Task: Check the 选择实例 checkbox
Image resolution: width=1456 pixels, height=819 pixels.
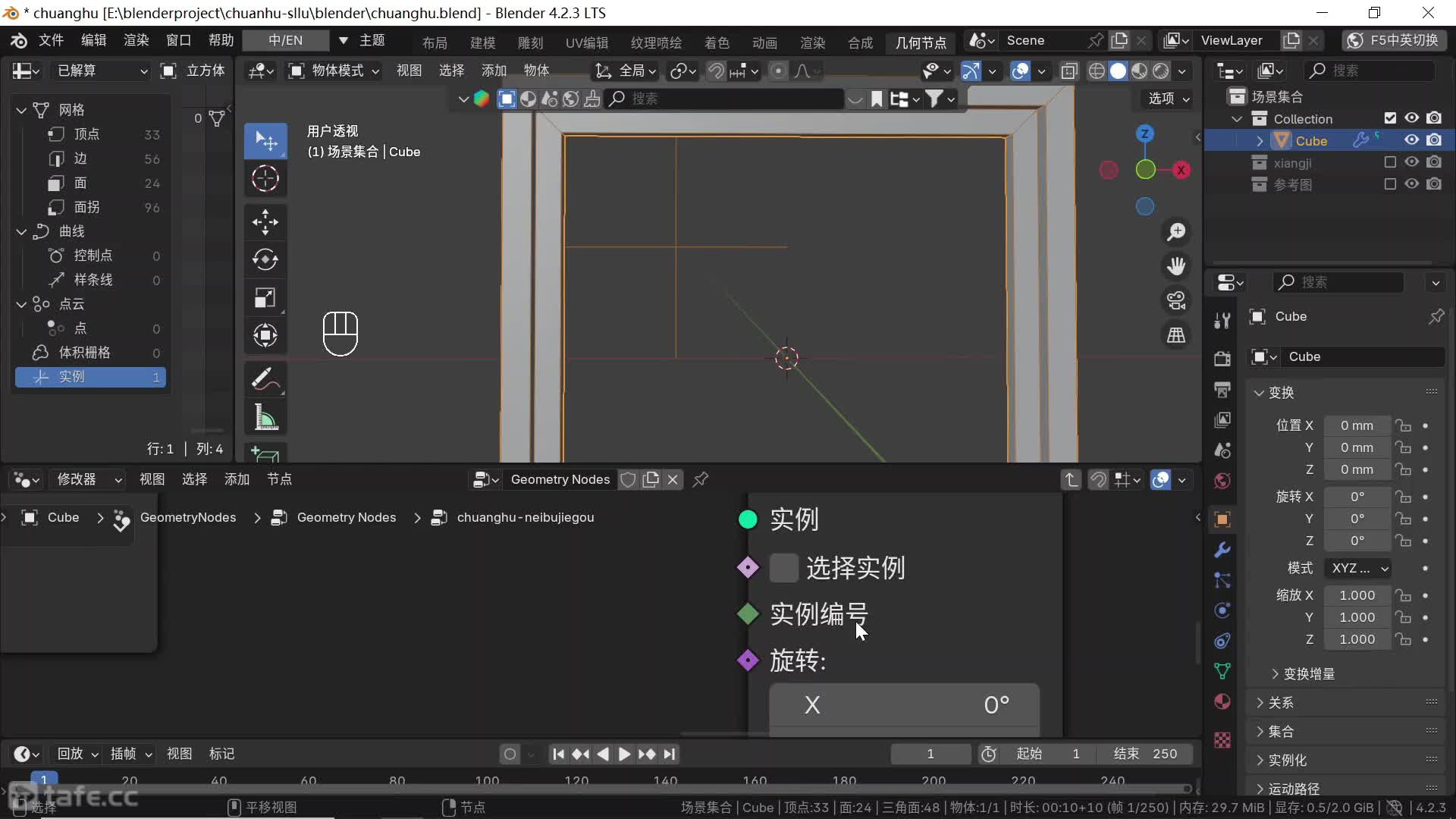Action: coord(783,568)
